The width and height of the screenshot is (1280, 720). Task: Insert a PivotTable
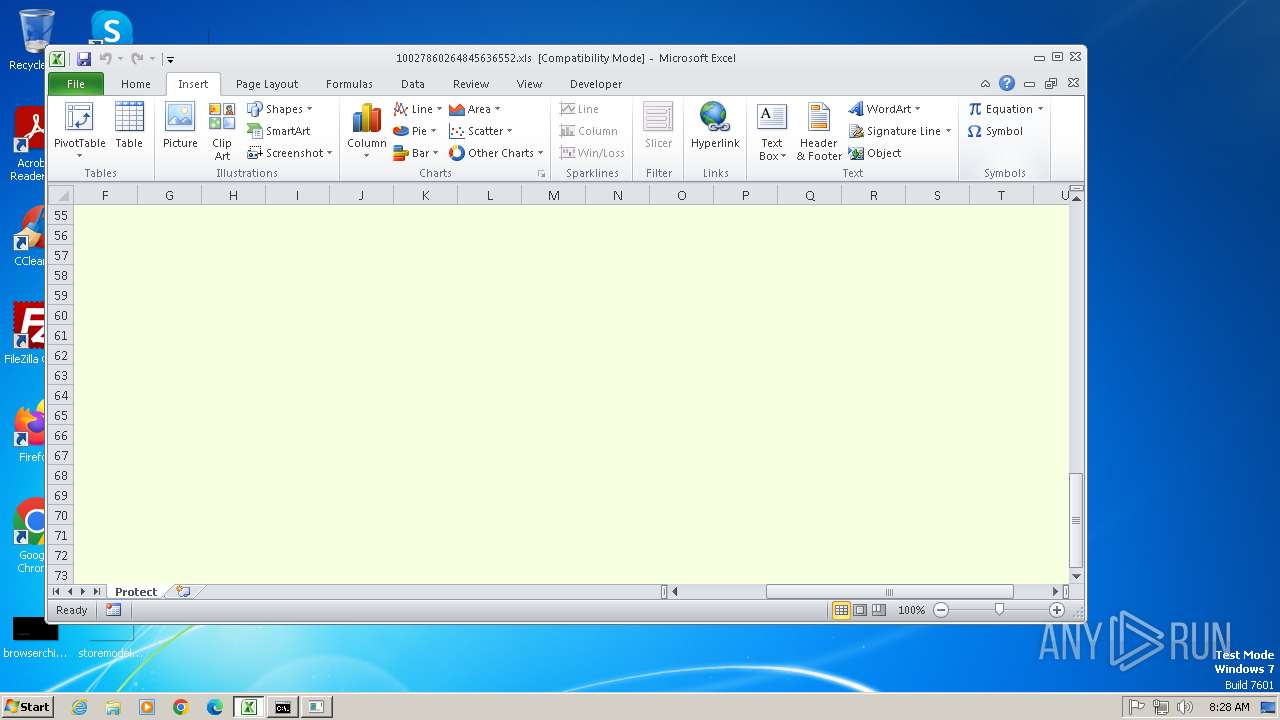[79, 128]
